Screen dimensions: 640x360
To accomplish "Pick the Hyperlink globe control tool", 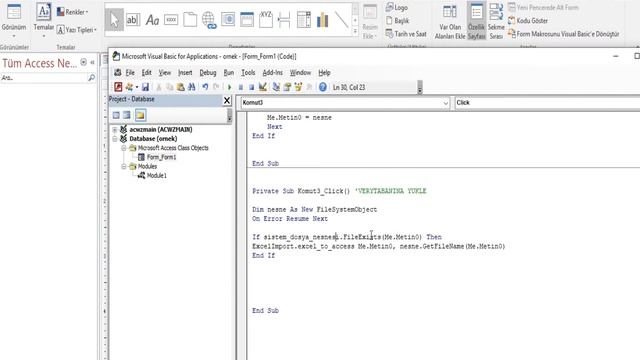I will click(x=209, y=20).
